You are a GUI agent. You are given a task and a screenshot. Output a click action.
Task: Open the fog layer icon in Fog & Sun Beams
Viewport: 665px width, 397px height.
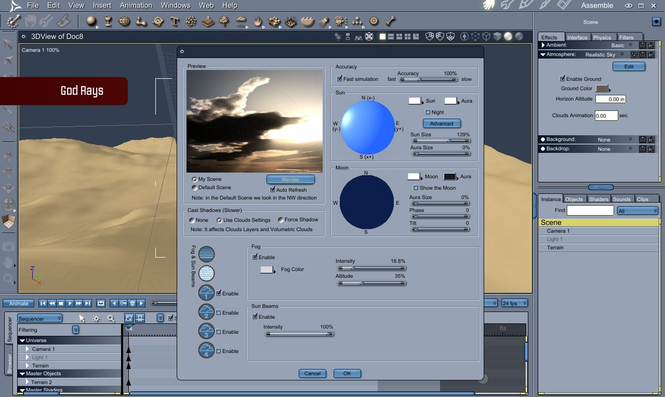[207, 254]
